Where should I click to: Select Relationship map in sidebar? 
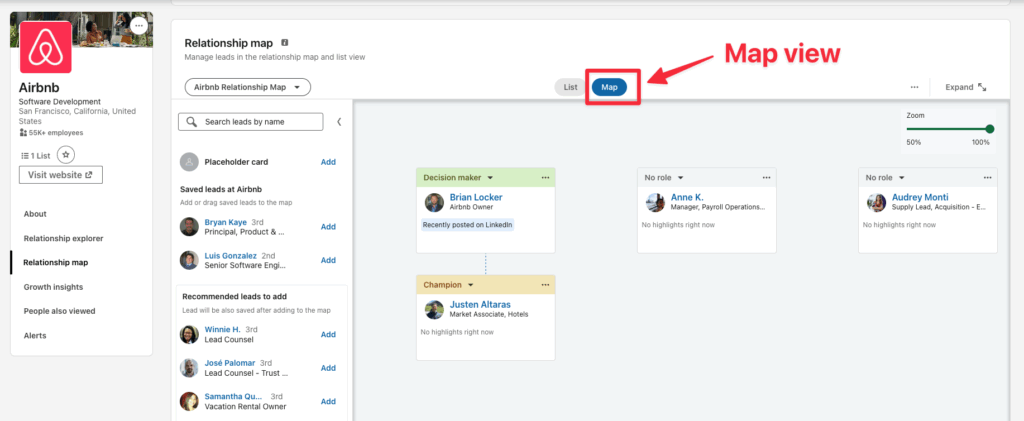tap(56, 262)
